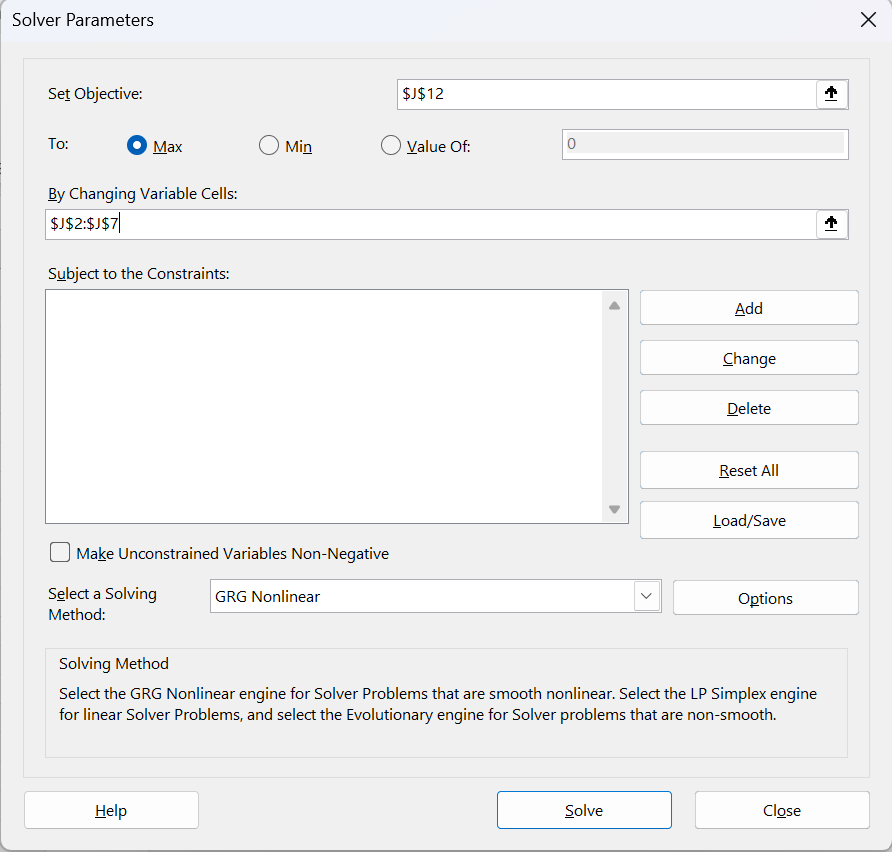Viewport: 892px width, 852px height.
Task: Expand the Solving Method dropdown arrow
Action: point(647,597)
